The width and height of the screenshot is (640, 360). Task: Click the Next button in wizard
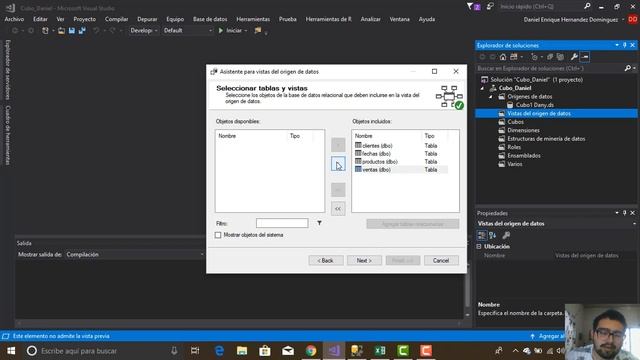click(364, 260)
